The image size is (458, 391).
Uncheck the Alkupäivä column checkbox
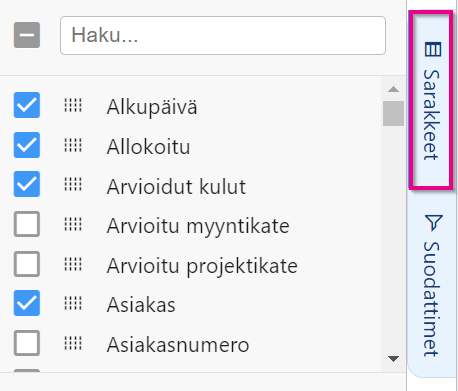tap(27, 105)
